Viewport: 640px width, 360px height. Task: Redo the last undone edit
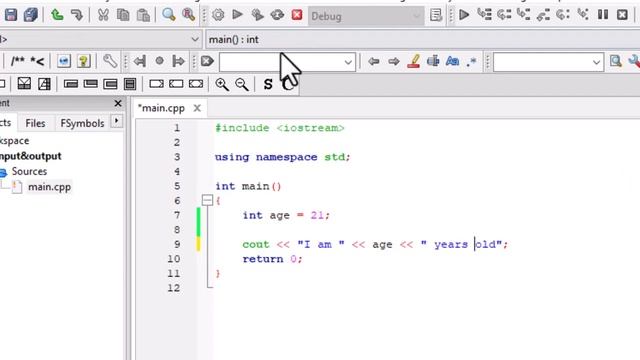(77, 16)
